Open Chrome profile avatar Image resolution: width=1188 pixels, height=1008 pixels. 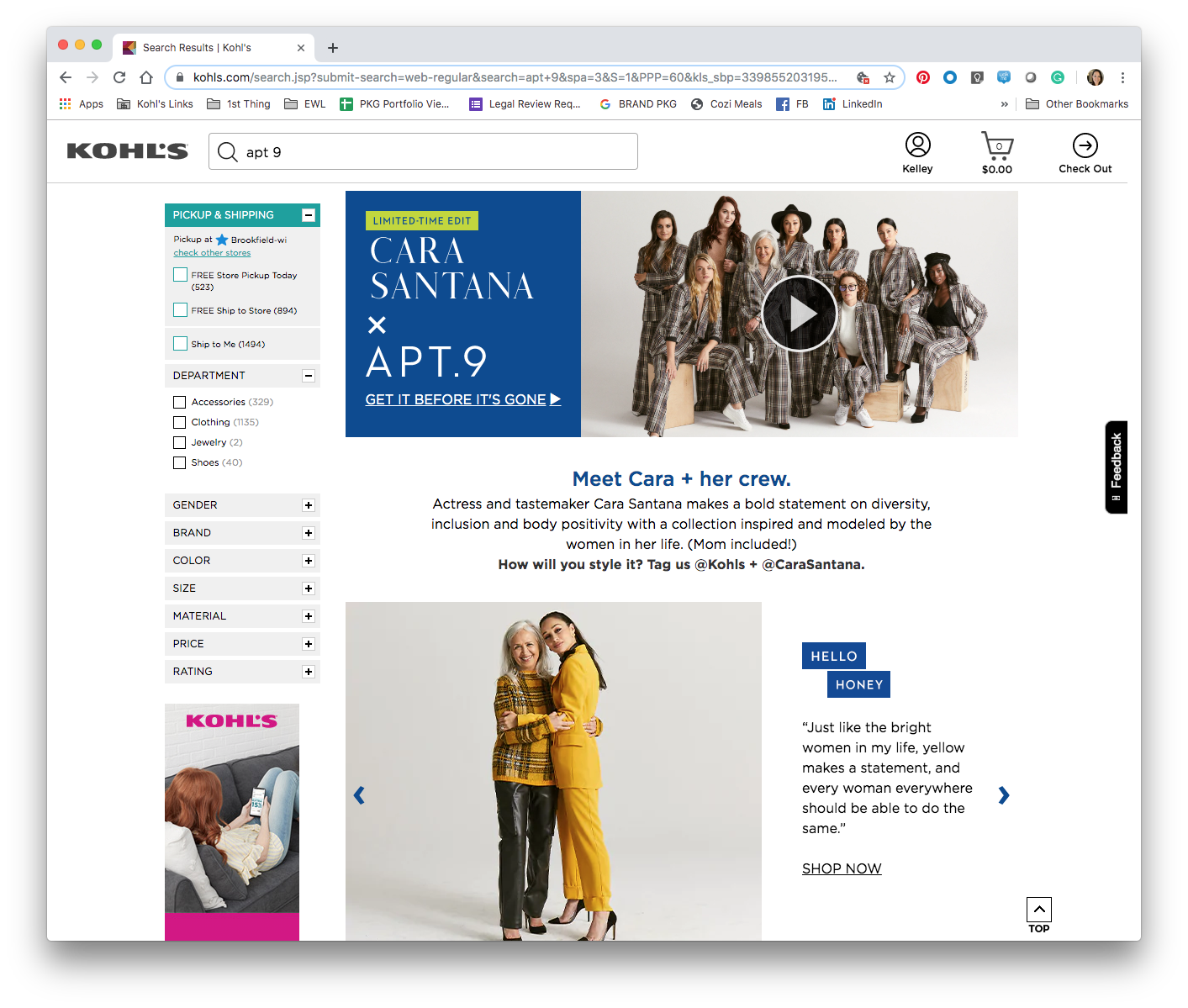[x=1095, y=77]
